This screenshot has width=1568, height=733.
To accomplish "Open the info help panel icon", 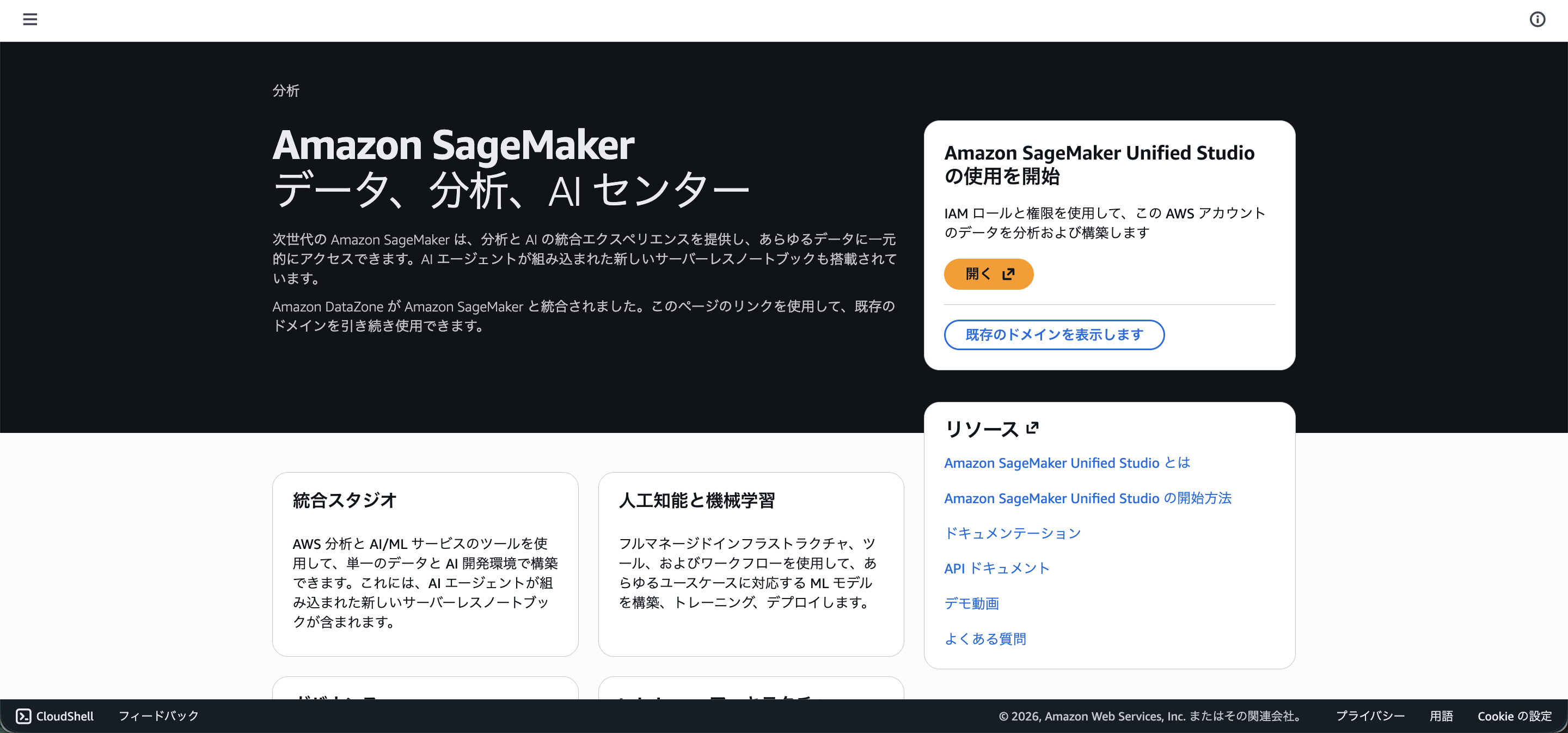I will pos(1537,20).
